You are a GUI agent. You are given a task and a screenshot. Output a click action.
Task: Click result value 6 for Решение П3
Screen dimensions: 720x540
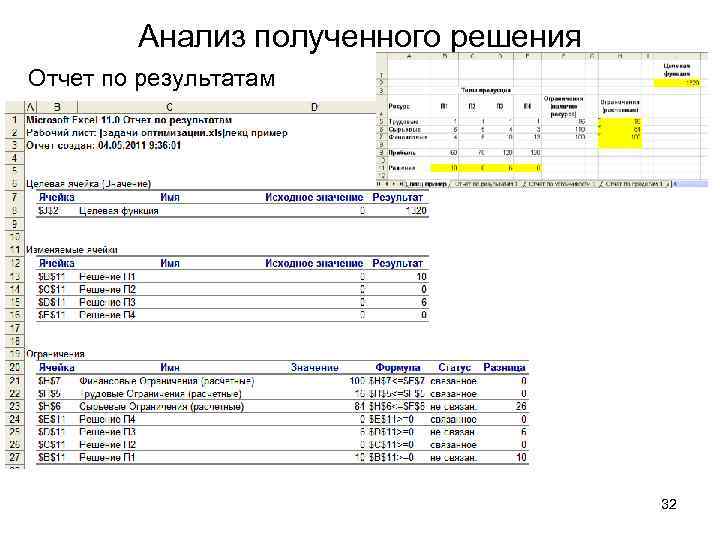click(424, 302)
